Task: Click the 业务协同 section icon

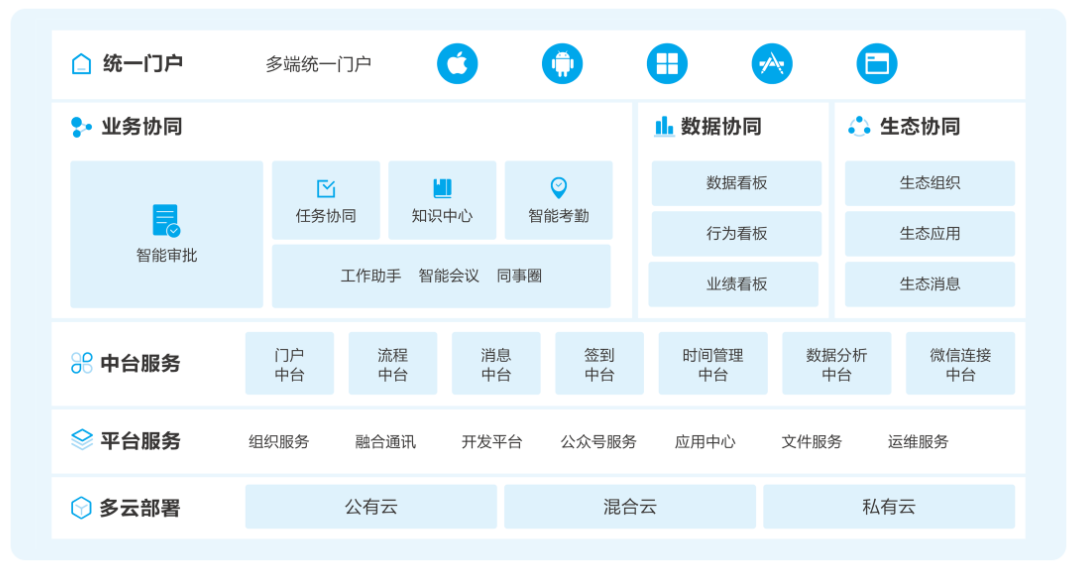Action: coord(82,127)
